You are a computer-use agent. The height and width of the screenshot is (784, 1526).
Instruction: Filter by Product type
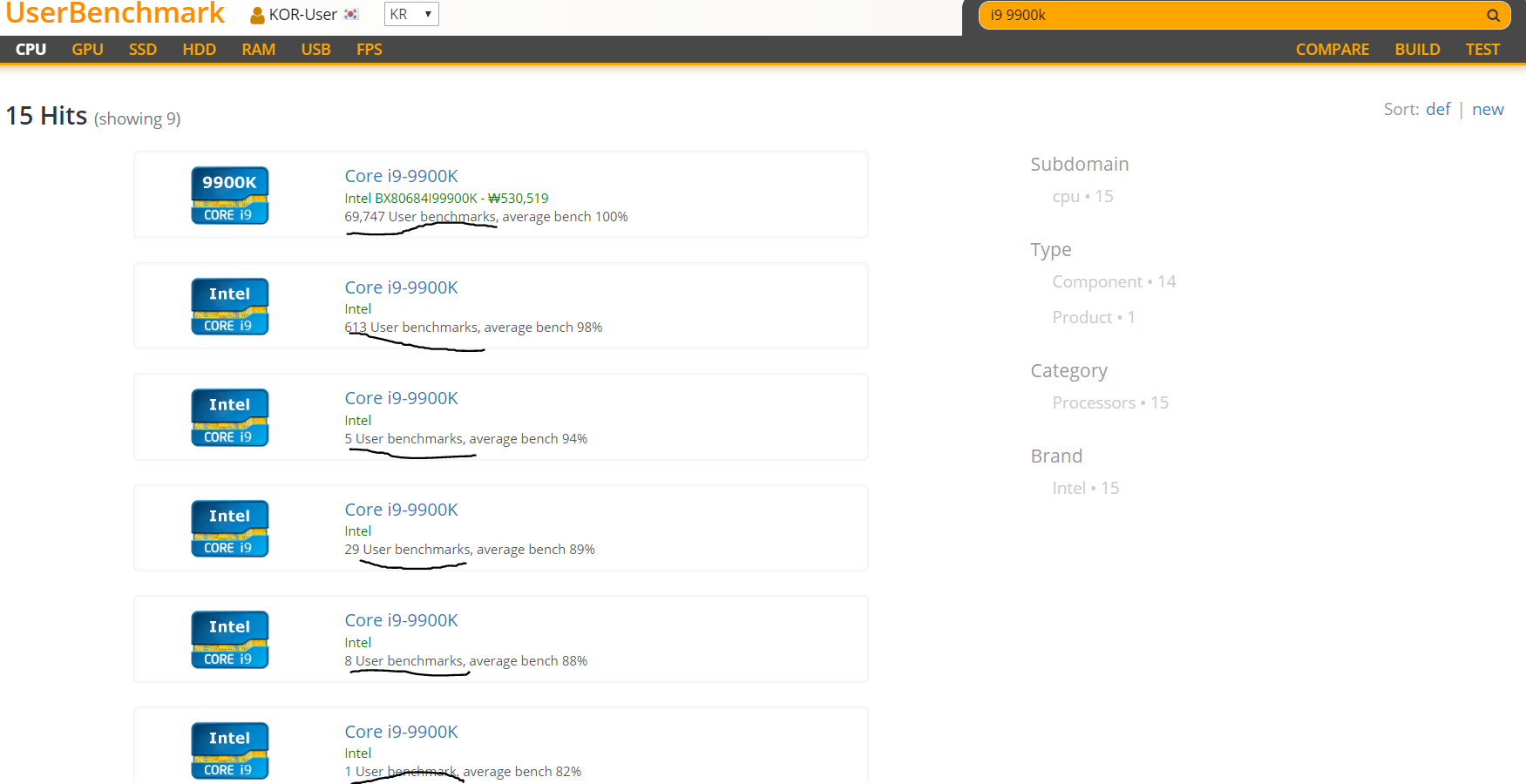coord(1094,318)
